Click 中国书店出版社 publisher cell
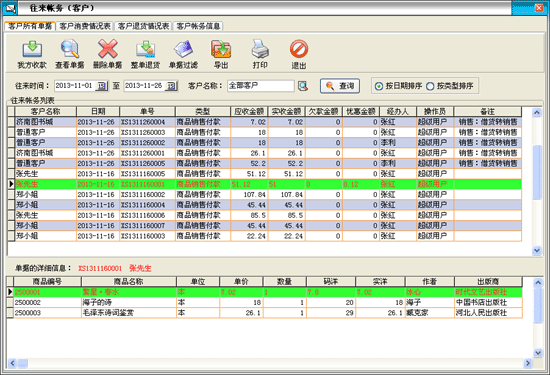Viewport: 550px width, 375px height. coord(488,302)
